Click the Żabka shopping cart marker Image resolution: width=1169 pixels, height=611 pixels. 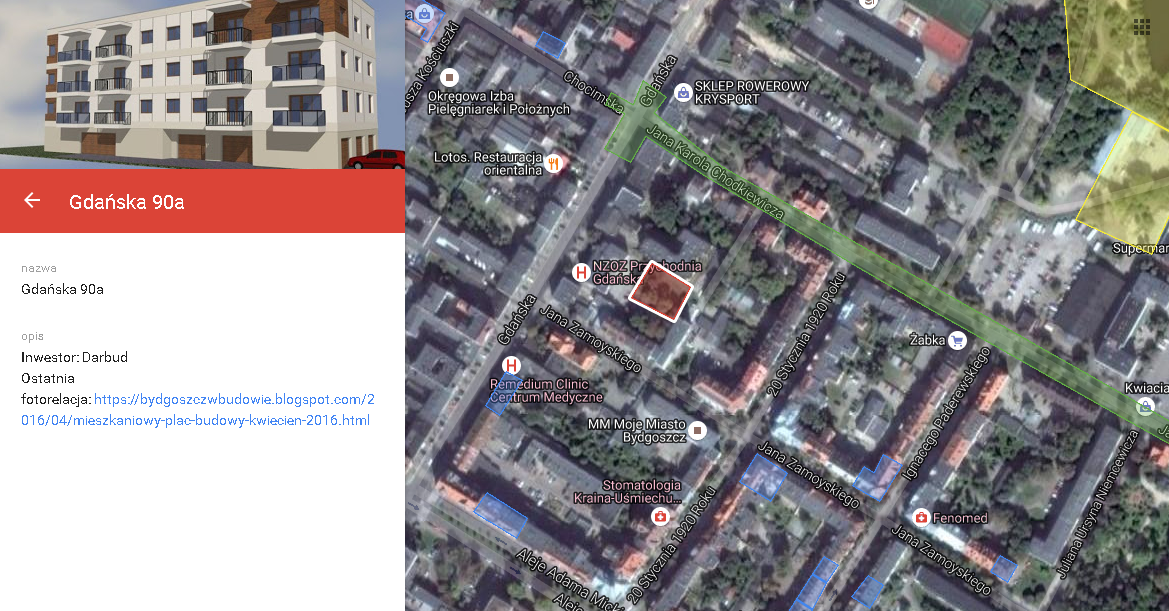(x=957, y=341)
